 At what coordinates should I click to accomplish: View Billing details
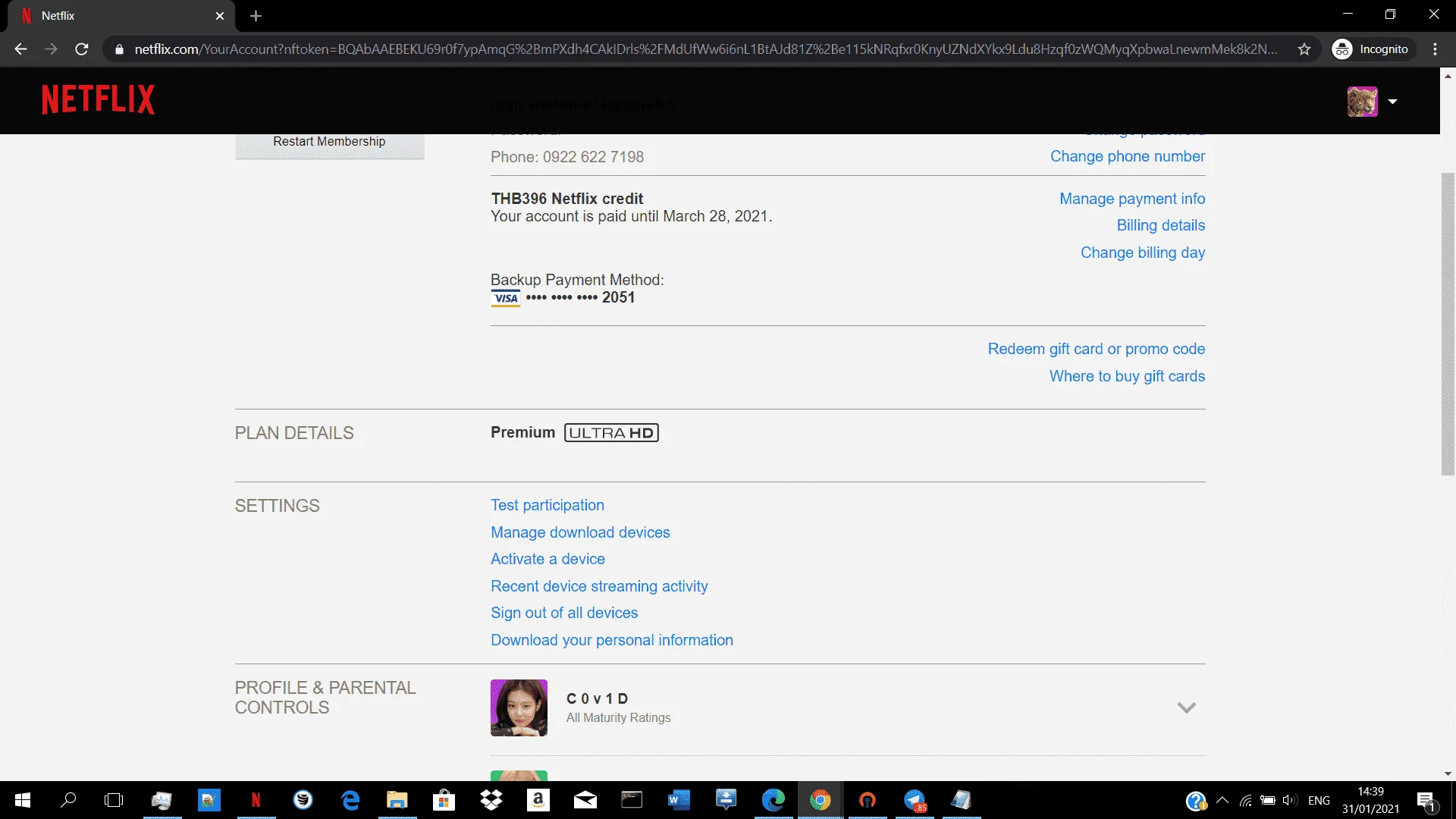click(1161, 225)
